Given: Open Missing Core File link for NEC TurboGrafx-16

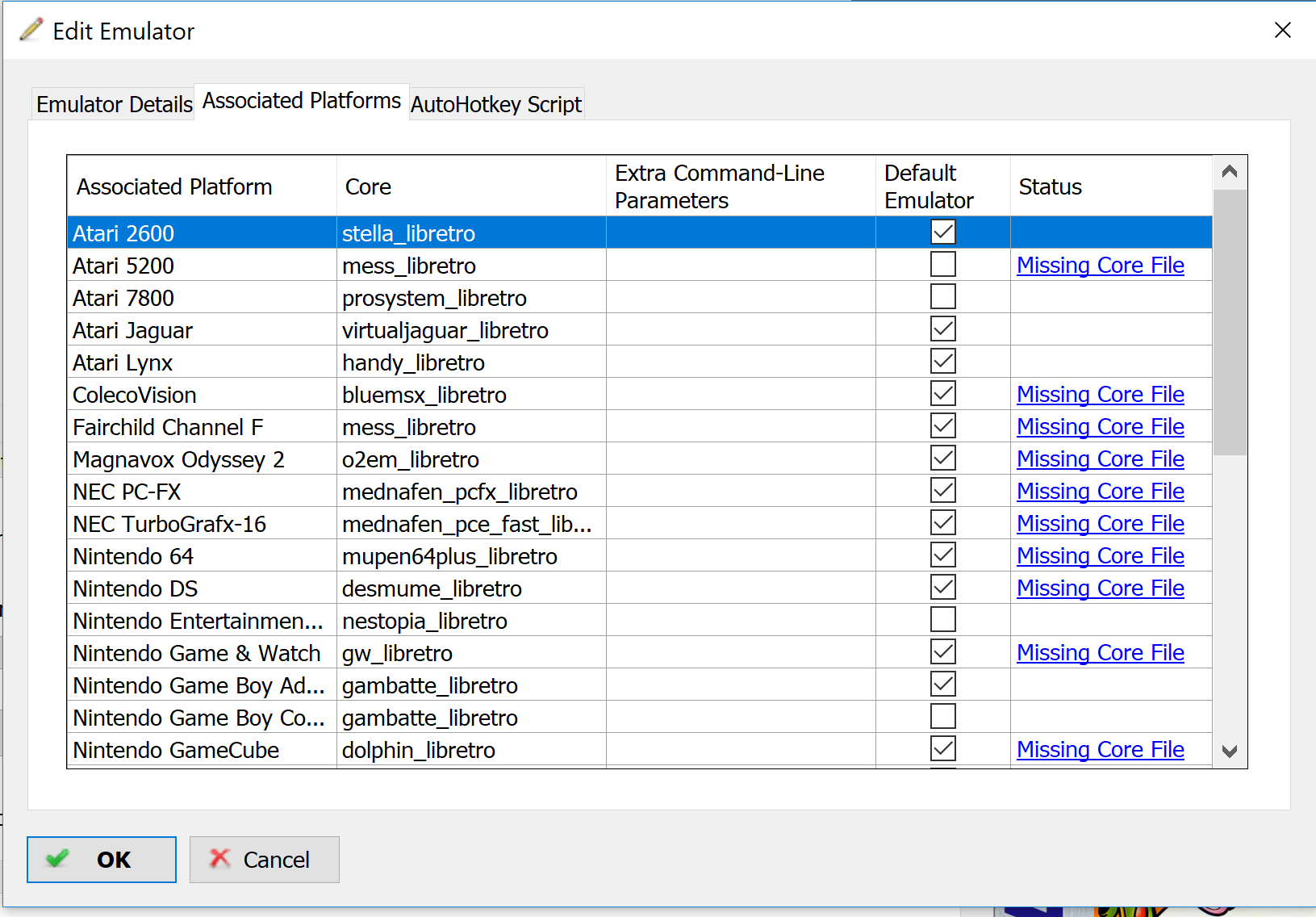Looking at the screenshot, I should (1101, 524).
